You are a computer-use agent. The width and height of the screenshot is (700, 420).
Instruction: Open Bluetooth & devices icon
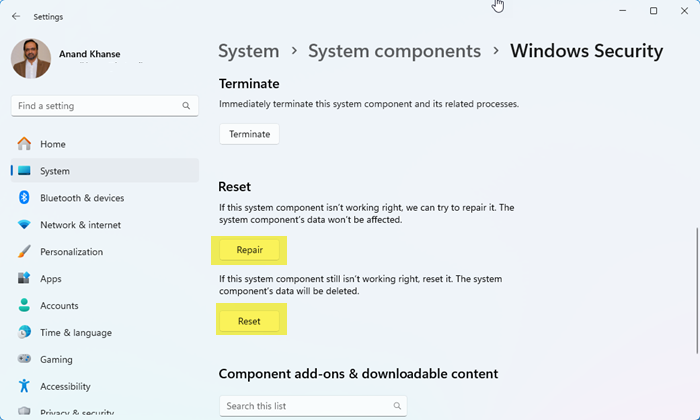pos(24,198)
